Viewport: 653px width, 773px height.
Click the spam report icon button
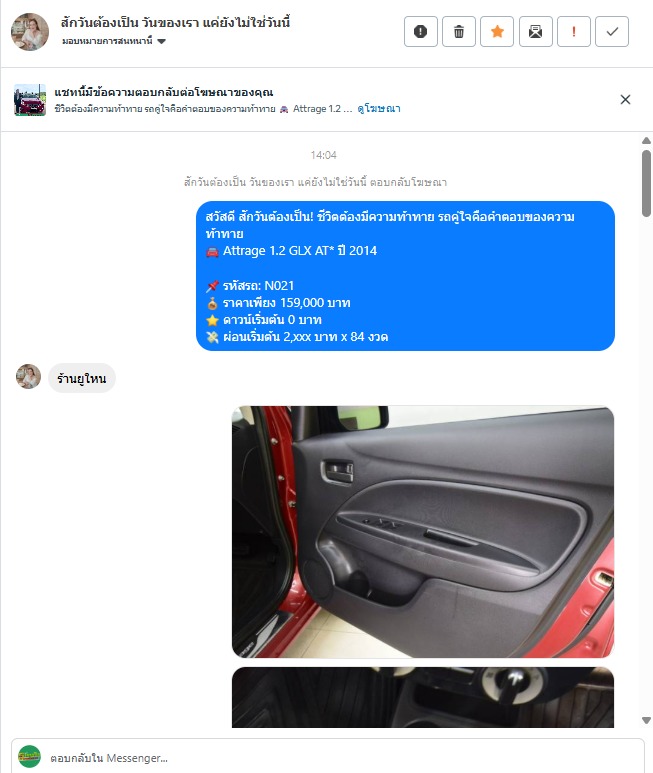coord(420,32)
